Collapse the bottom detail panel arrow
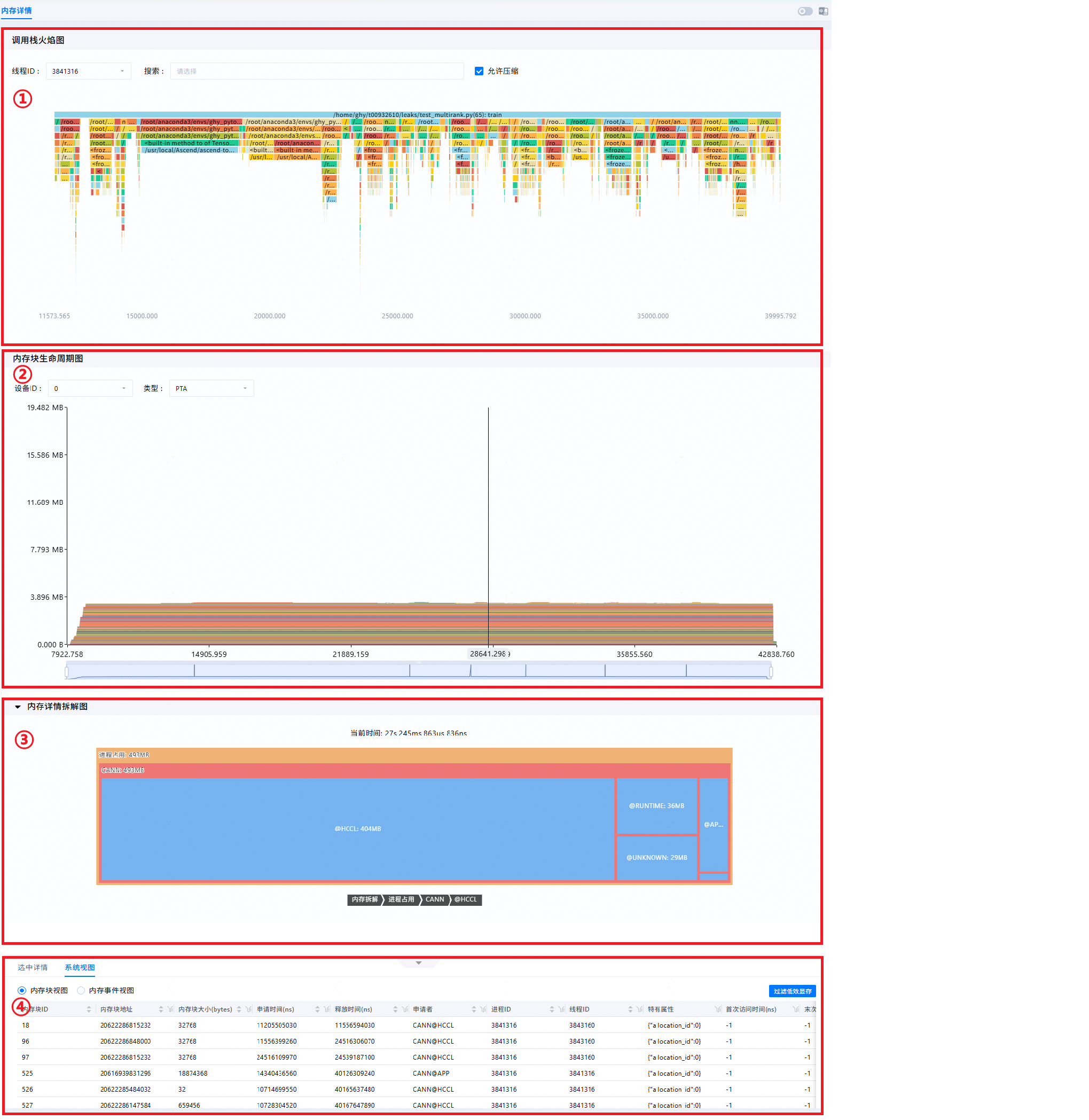Screen dimensions: 1089x1120 (419, 962)
